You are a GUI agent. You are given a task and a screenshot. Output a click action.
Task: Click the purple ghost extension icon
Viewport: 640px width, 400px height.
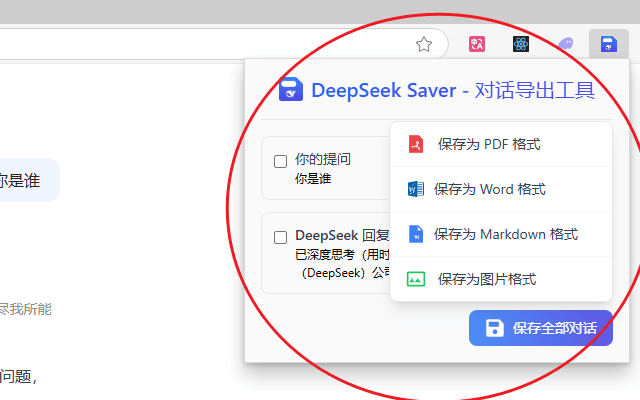pyautogui.click(x=565, y=44)
